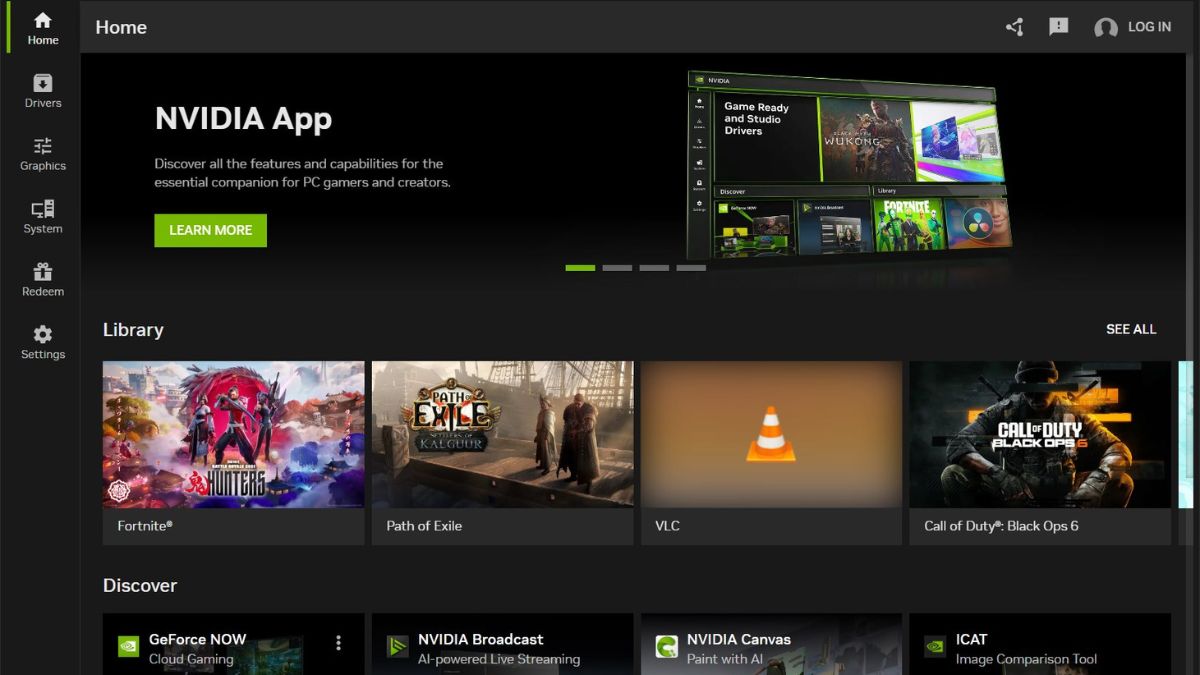Open the Drivers sidebar icon

pos(42,83)
